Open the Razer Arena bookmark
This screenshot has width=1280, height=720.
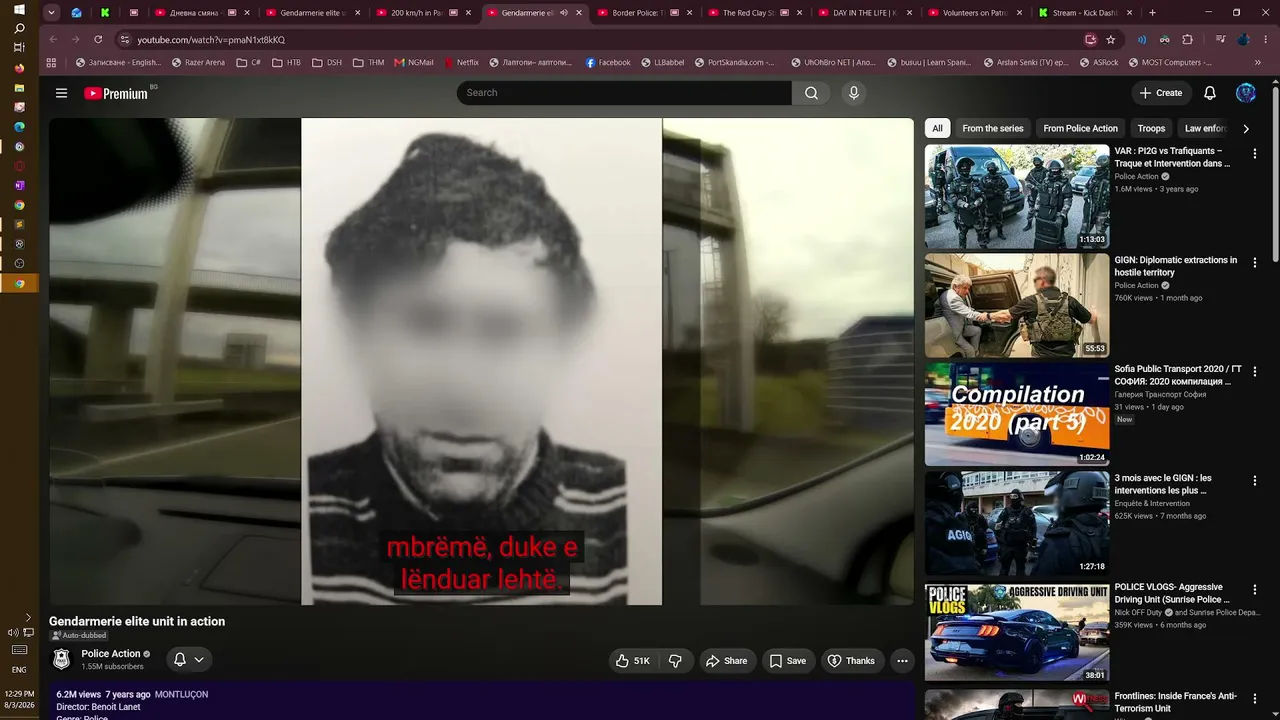click(198, 62)
